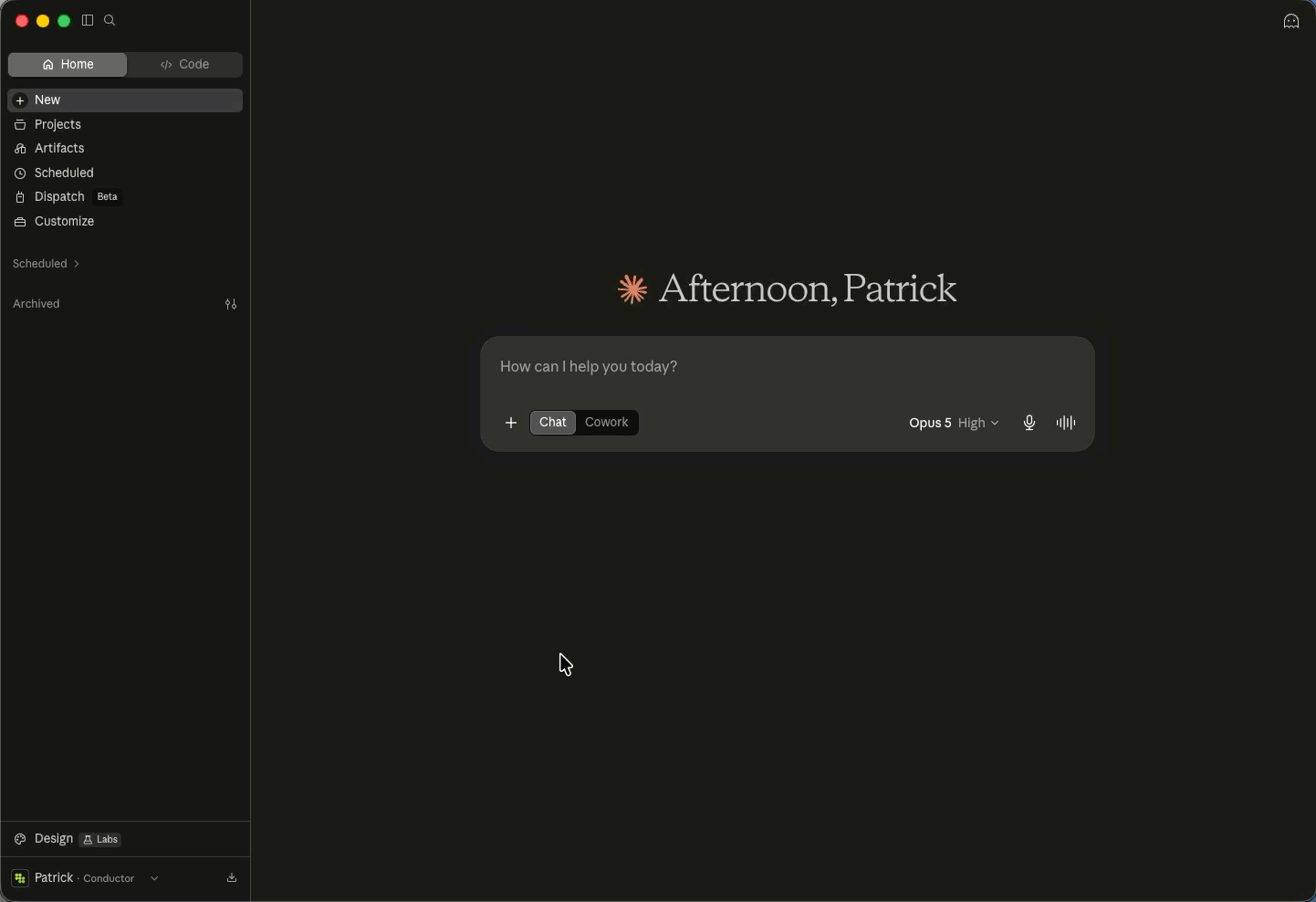This screenshot has height=902, width=1316.
Task: Toggle the sidebar panel icon
Action: pos(88,20)
